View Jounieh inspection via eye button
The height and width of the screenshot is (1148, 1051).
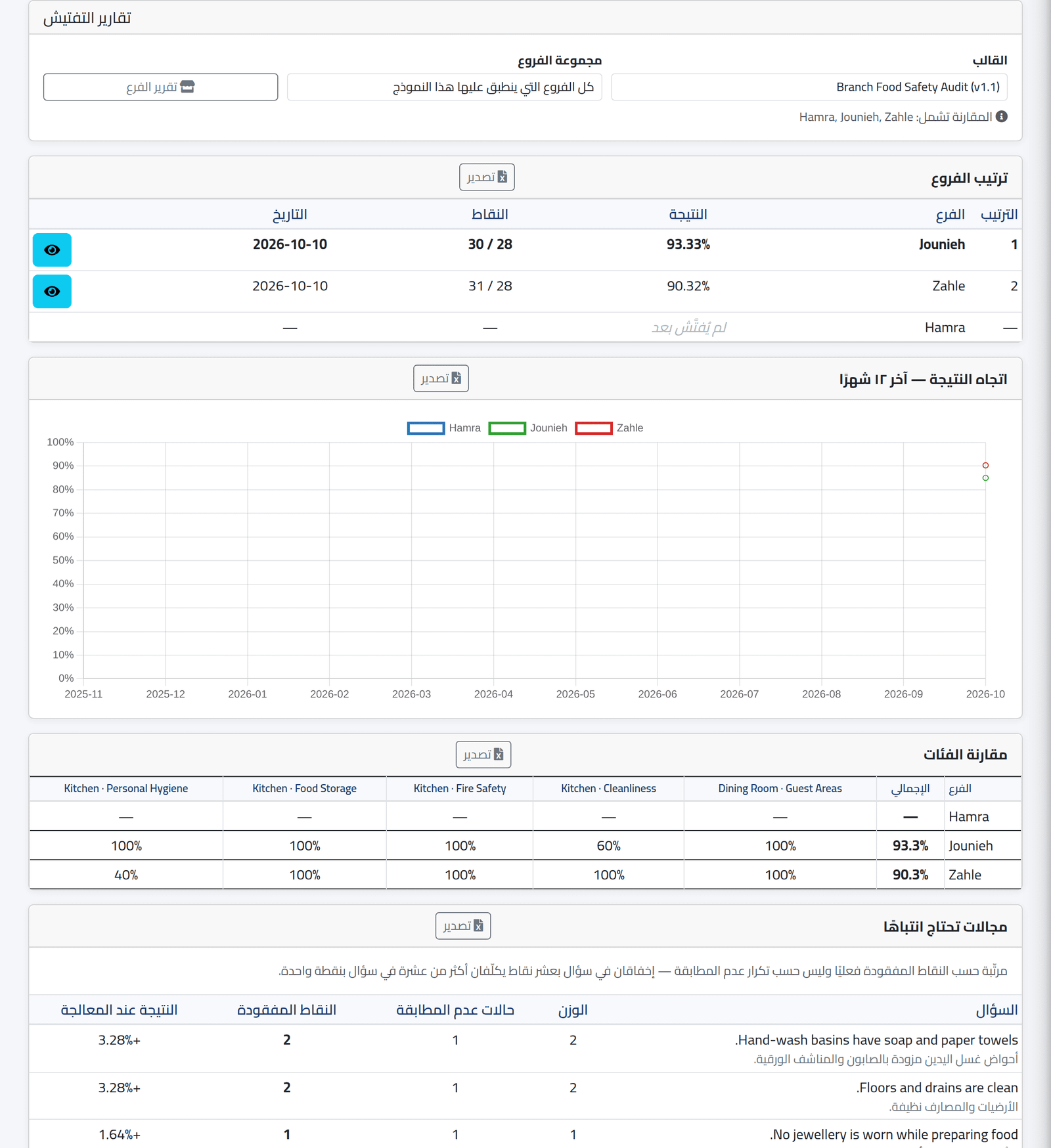coord(52,250)
